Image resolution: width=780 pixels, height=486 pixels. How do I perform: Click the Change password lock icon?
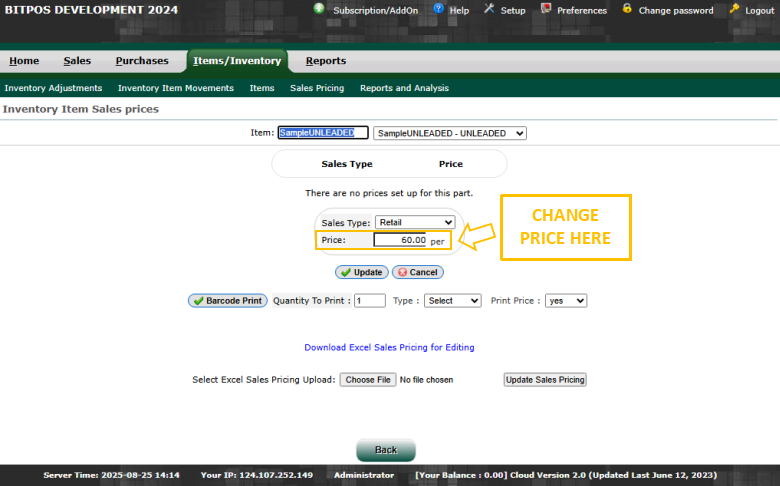point(627,9)
